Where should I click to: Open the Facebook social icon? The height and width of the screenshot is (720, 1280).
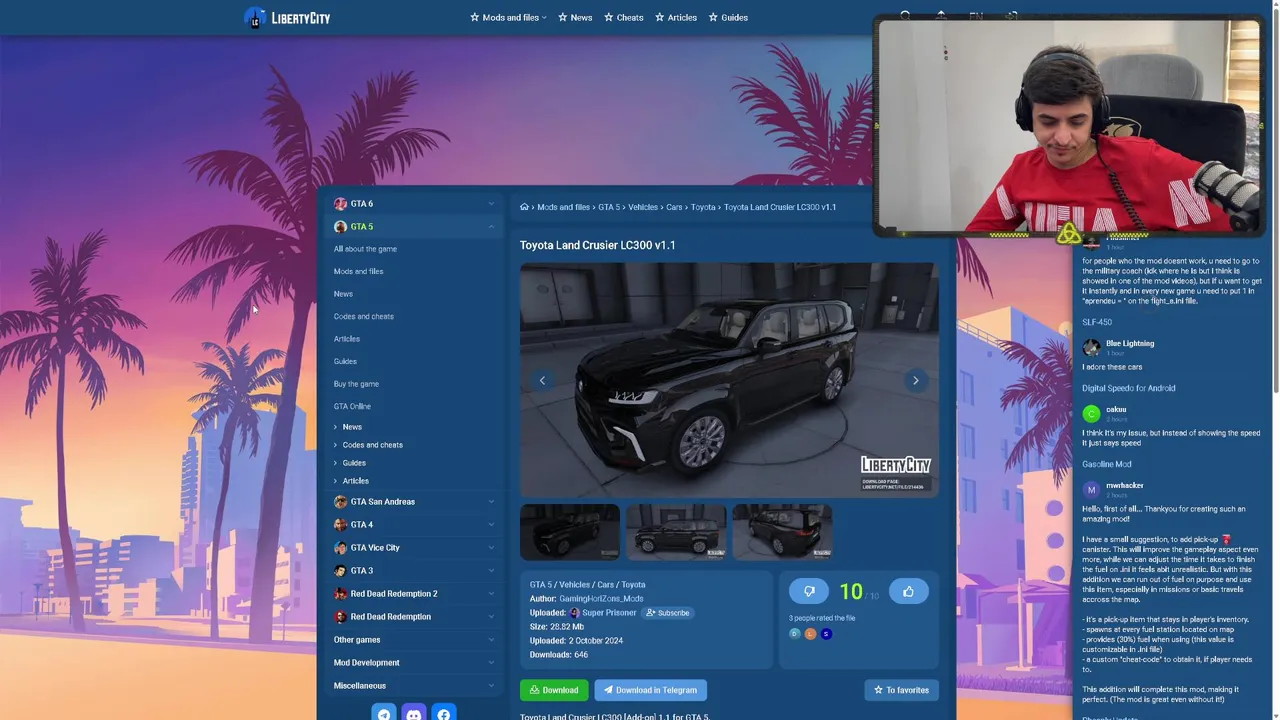click(444, 714)
